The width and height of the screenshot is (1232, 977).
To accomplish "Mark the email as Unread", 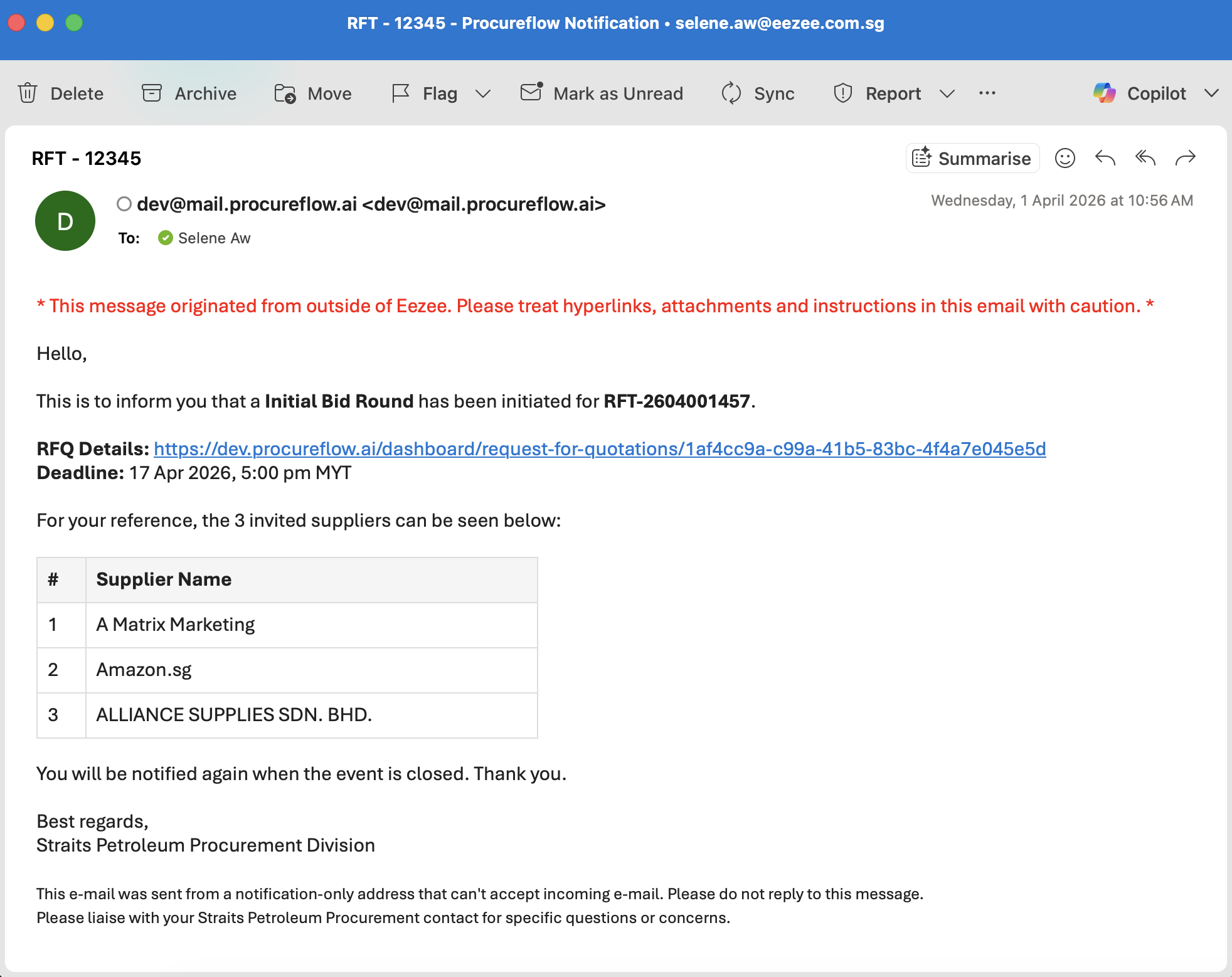I will (x=602, y=93).
